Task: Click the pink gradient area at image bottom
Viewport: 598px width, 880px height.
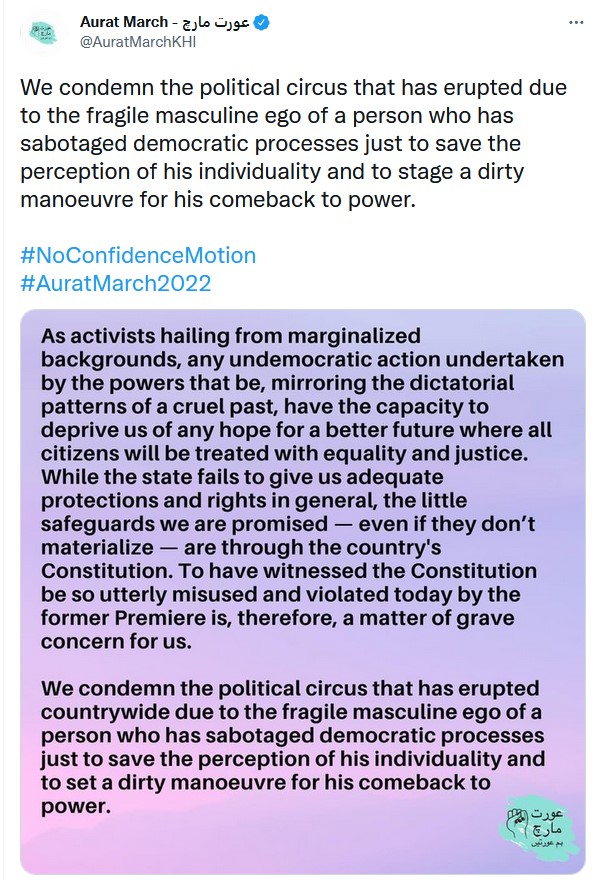Action: 252,847
